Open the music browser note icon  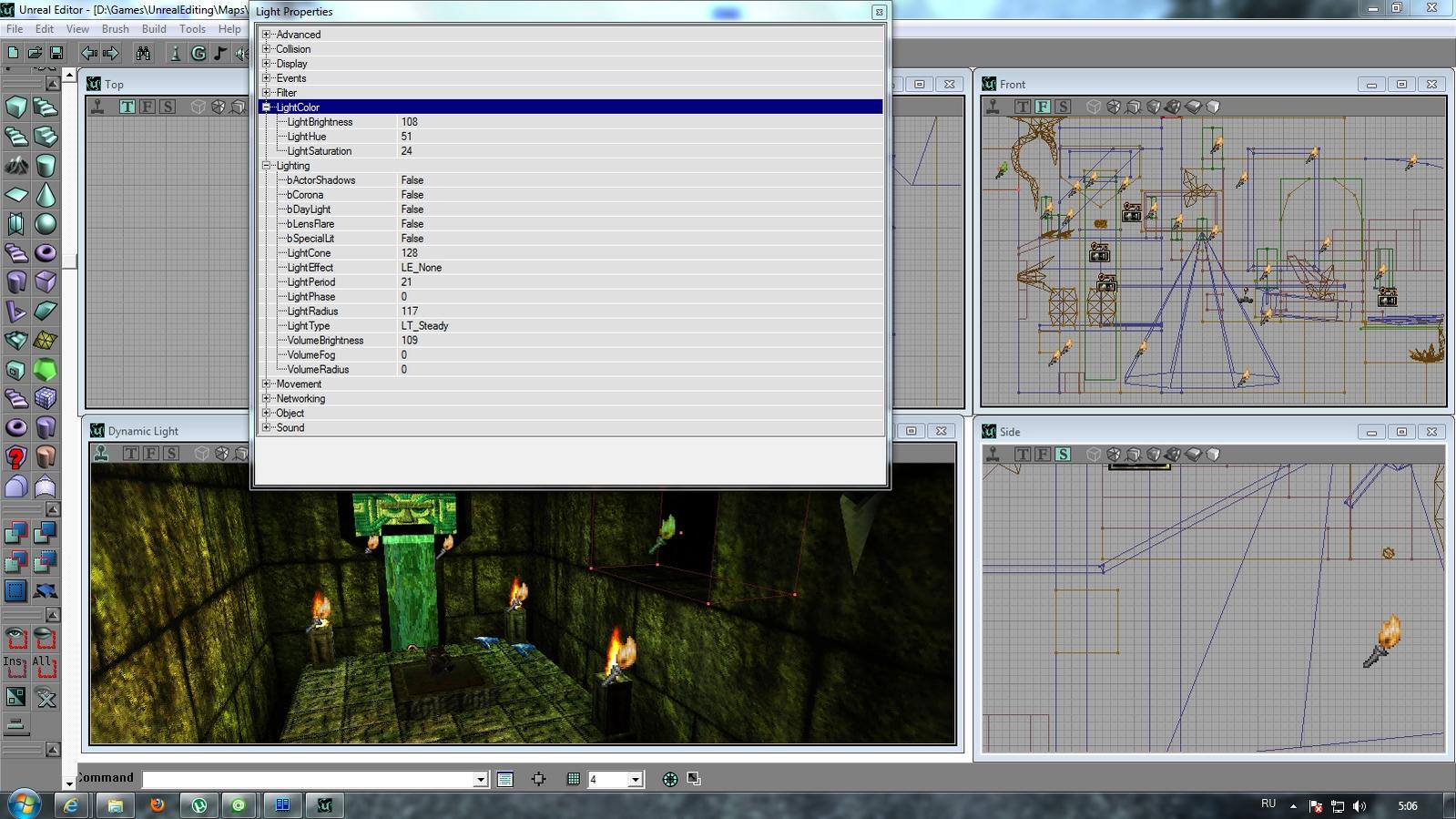click(220, 54)
